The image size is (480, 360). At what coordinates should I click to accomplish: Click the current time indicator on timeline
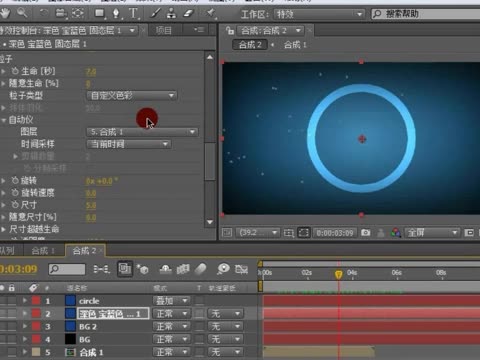coord(338,274)
